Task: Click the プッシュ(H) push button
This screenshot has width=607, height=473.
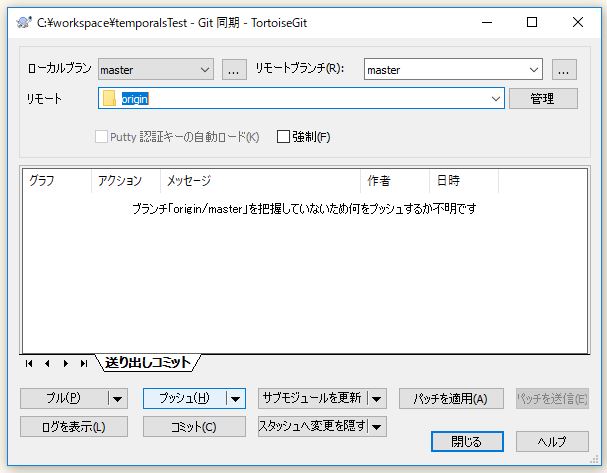Action: pyautogui.click(x=185, y=399)
